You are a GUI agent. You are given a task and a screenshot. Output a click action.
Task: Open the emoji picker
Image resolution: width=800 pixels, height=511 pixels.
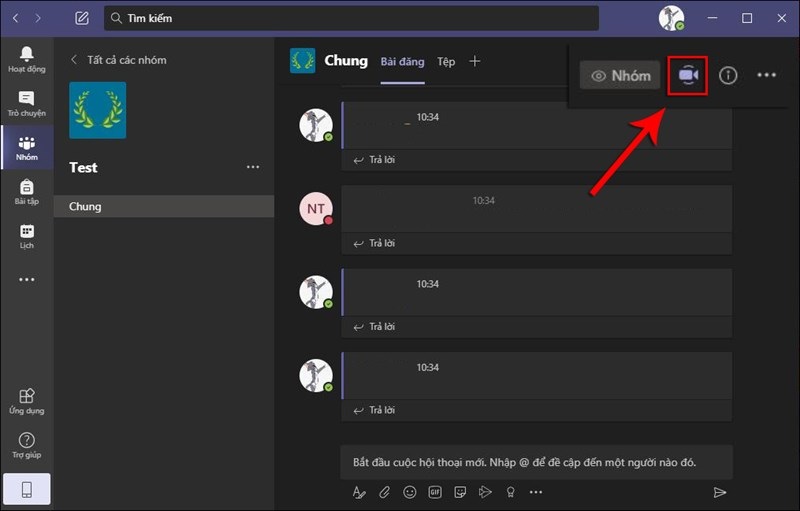tap(410, 492)
